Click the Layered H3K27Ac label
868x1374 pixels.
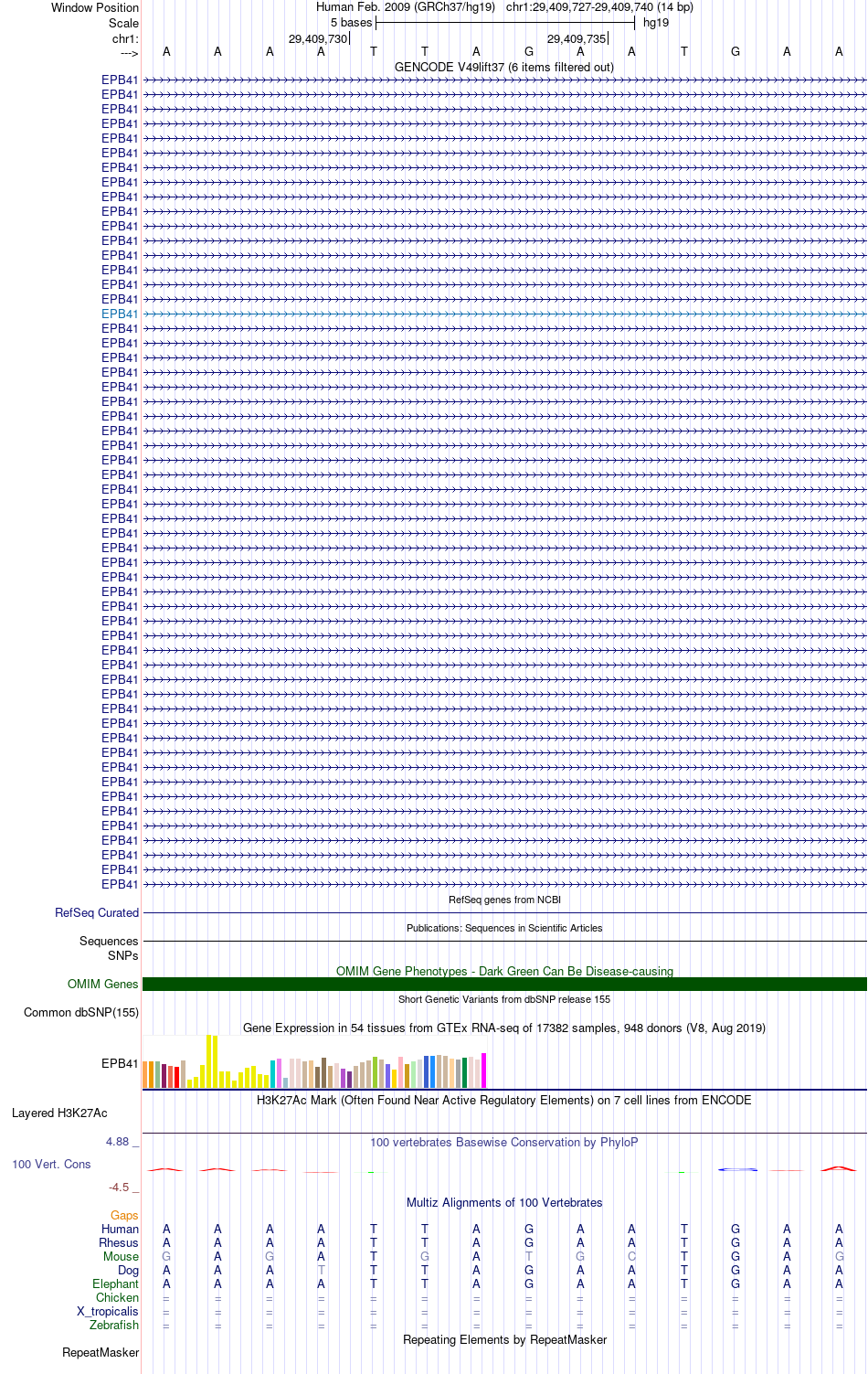(x=59, y=1113)
